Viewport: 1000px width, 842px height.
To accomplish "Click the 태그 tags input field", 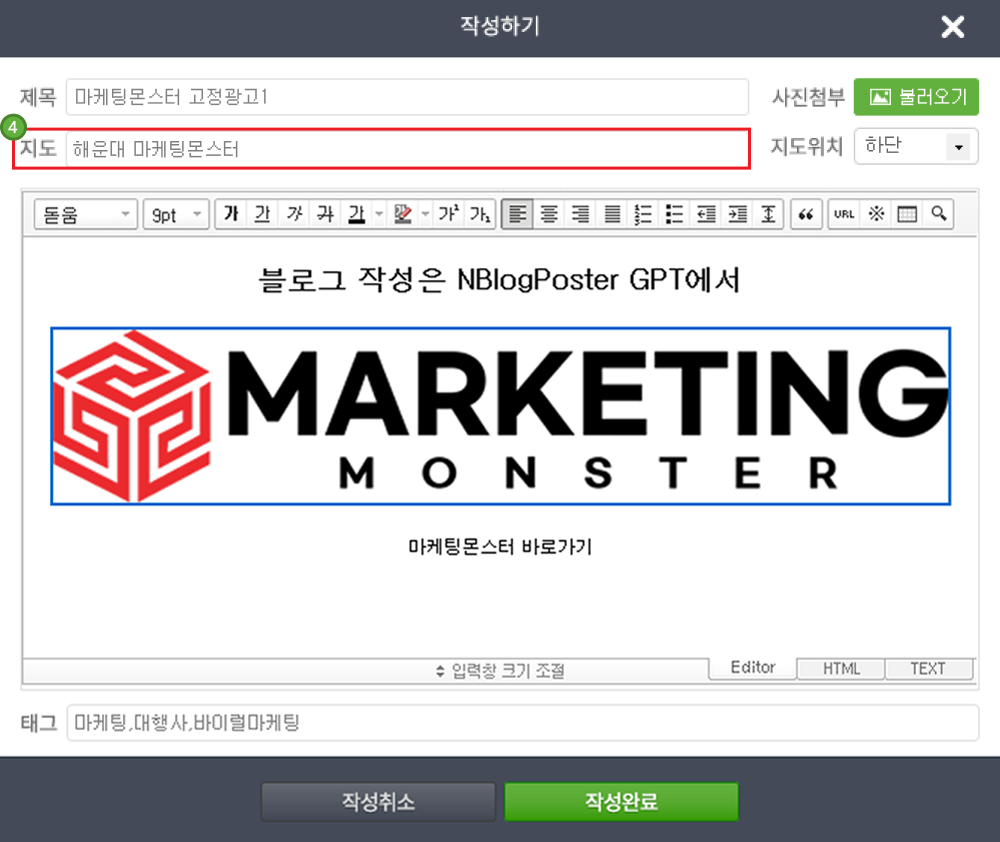I will point(522,723).
